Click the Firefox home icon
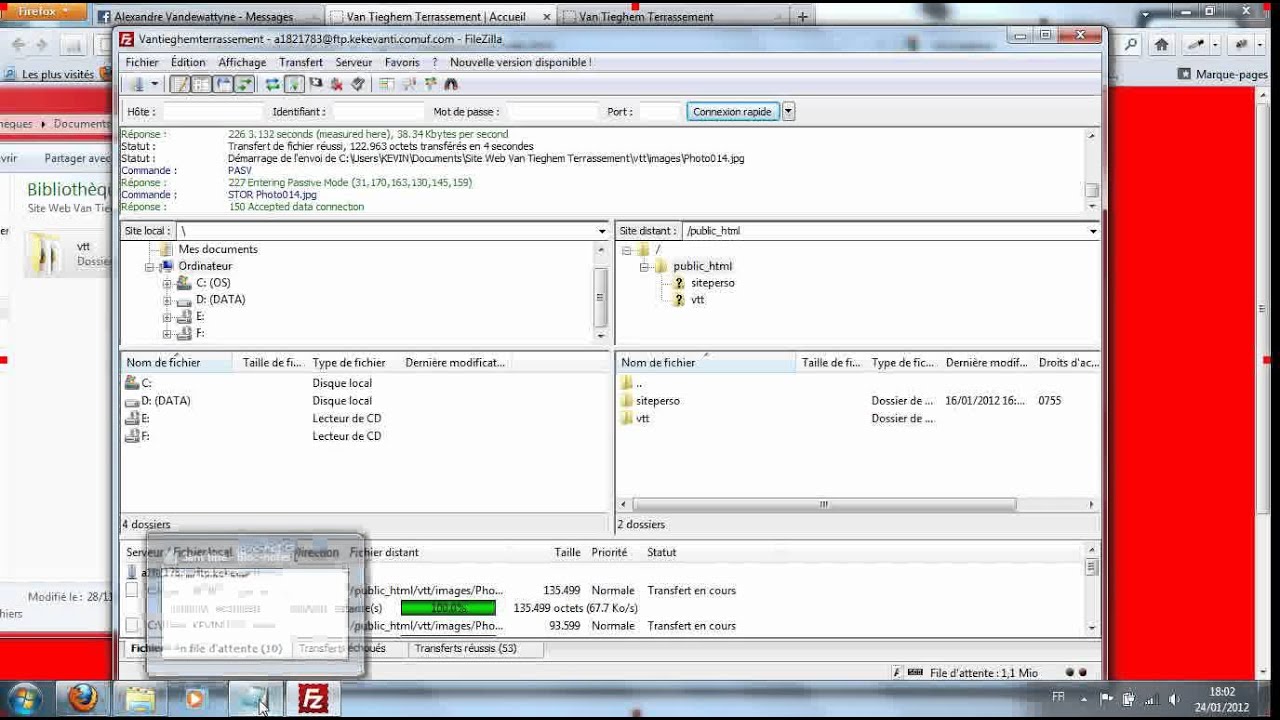1280x720 pixels. tap(1161, 45)
